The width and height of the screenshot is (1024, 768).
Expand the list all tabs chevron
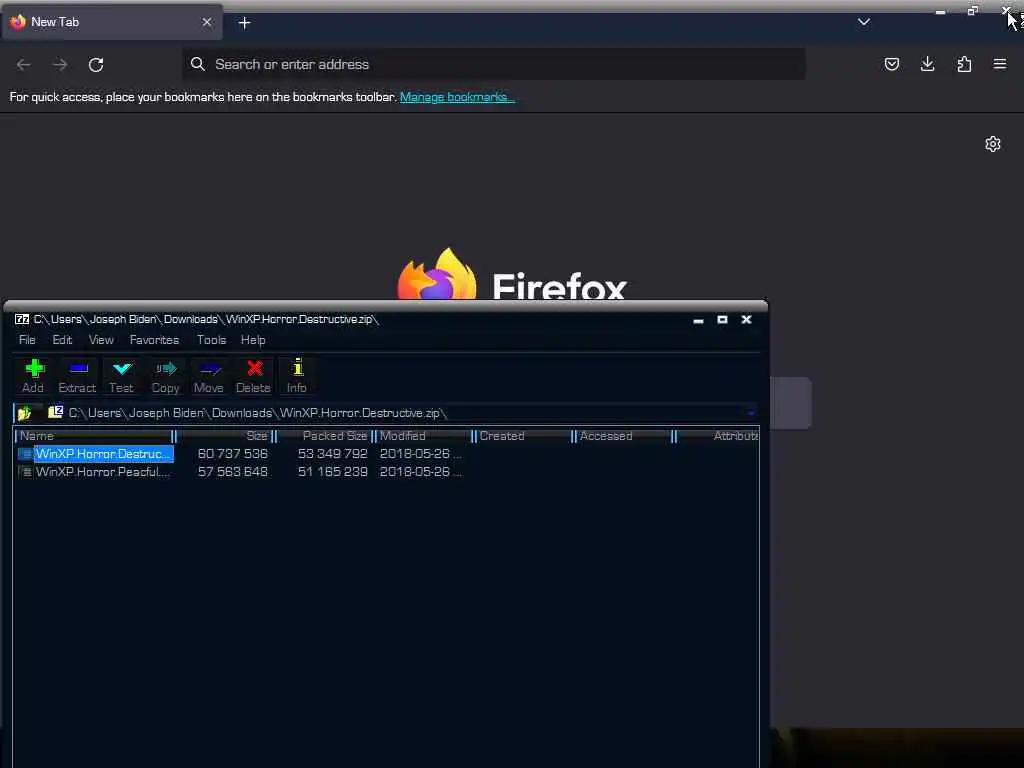point(863,22)
